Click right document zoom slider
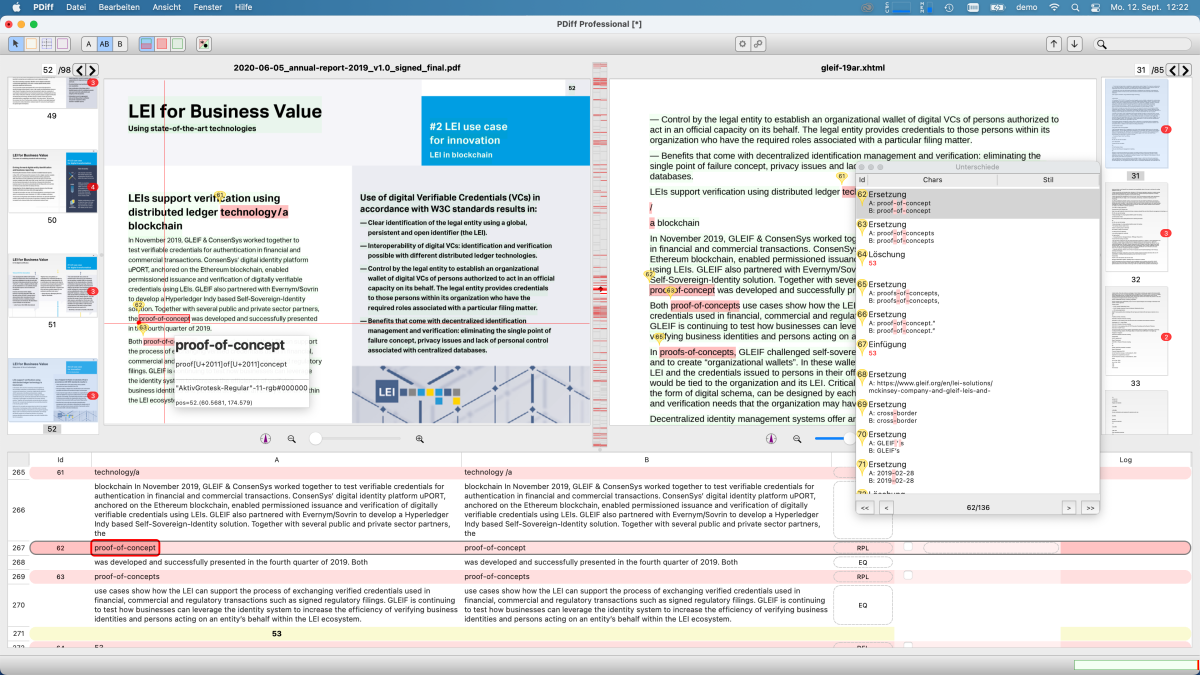1200x675 pixels. pyautogui.click(x=834, y=439)
